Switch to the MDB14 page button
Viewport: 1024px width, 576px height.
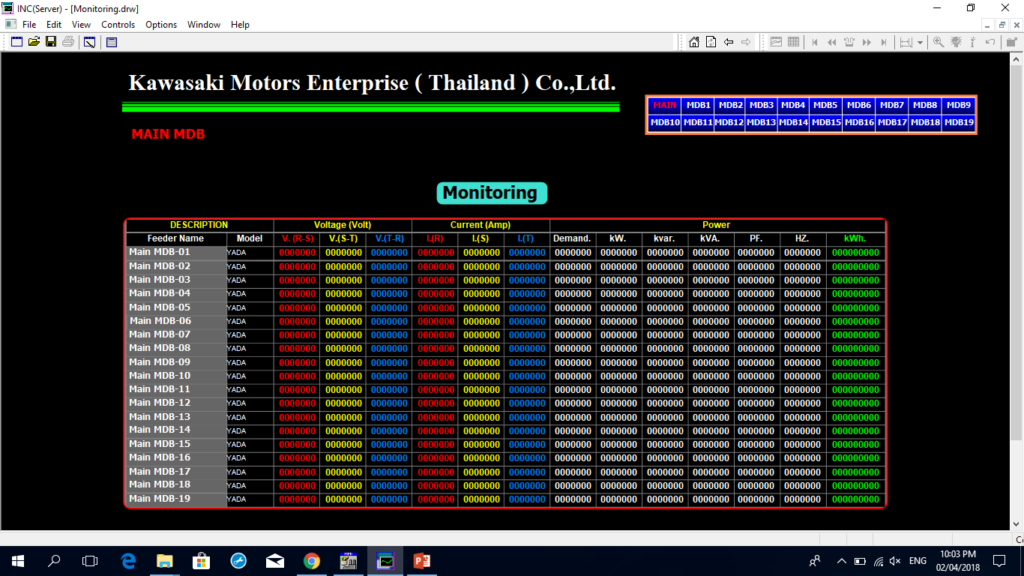(x=793, y=122)
